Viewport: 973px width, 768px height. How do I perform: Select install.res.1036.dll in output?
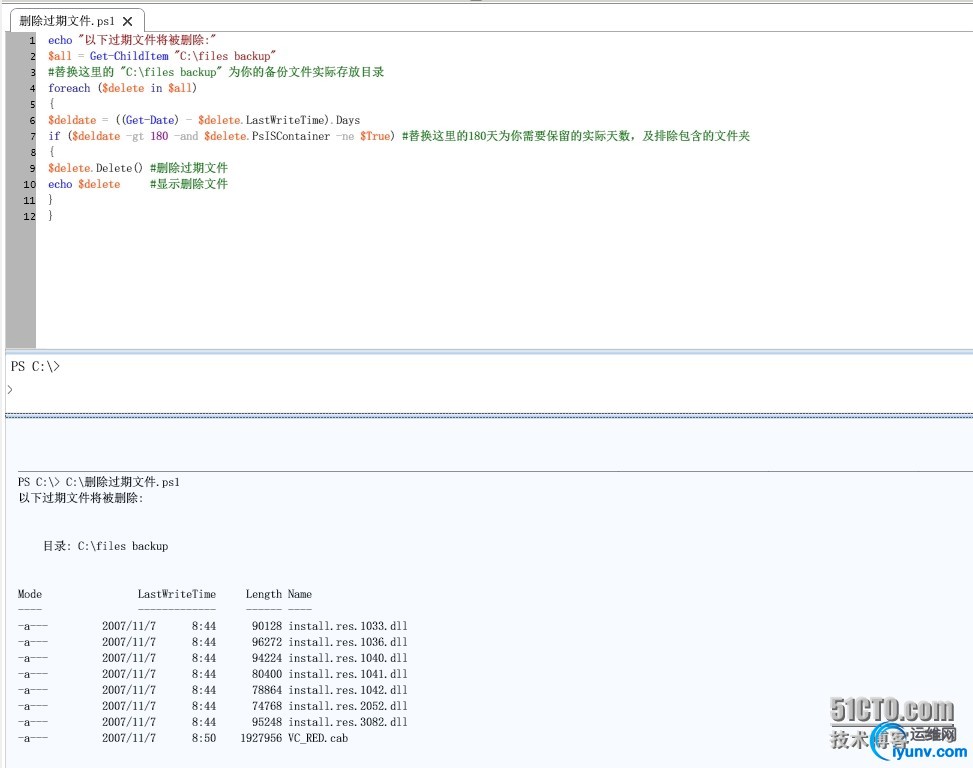348,642
